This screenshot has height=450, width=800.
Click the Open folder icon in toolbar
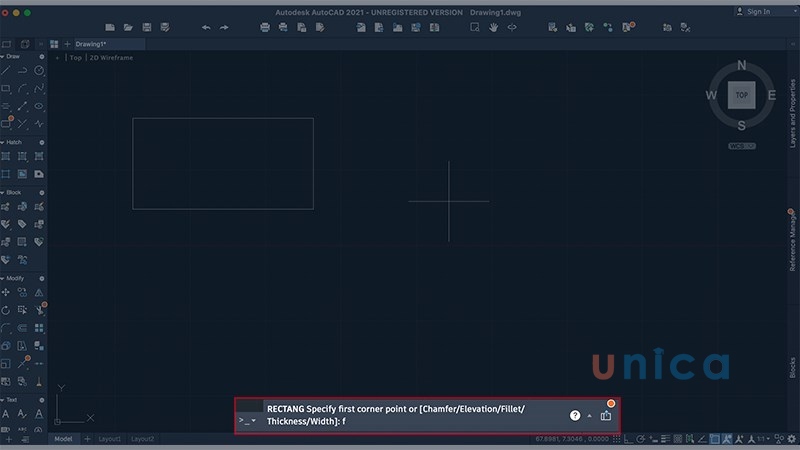click(x=128, y=28)
